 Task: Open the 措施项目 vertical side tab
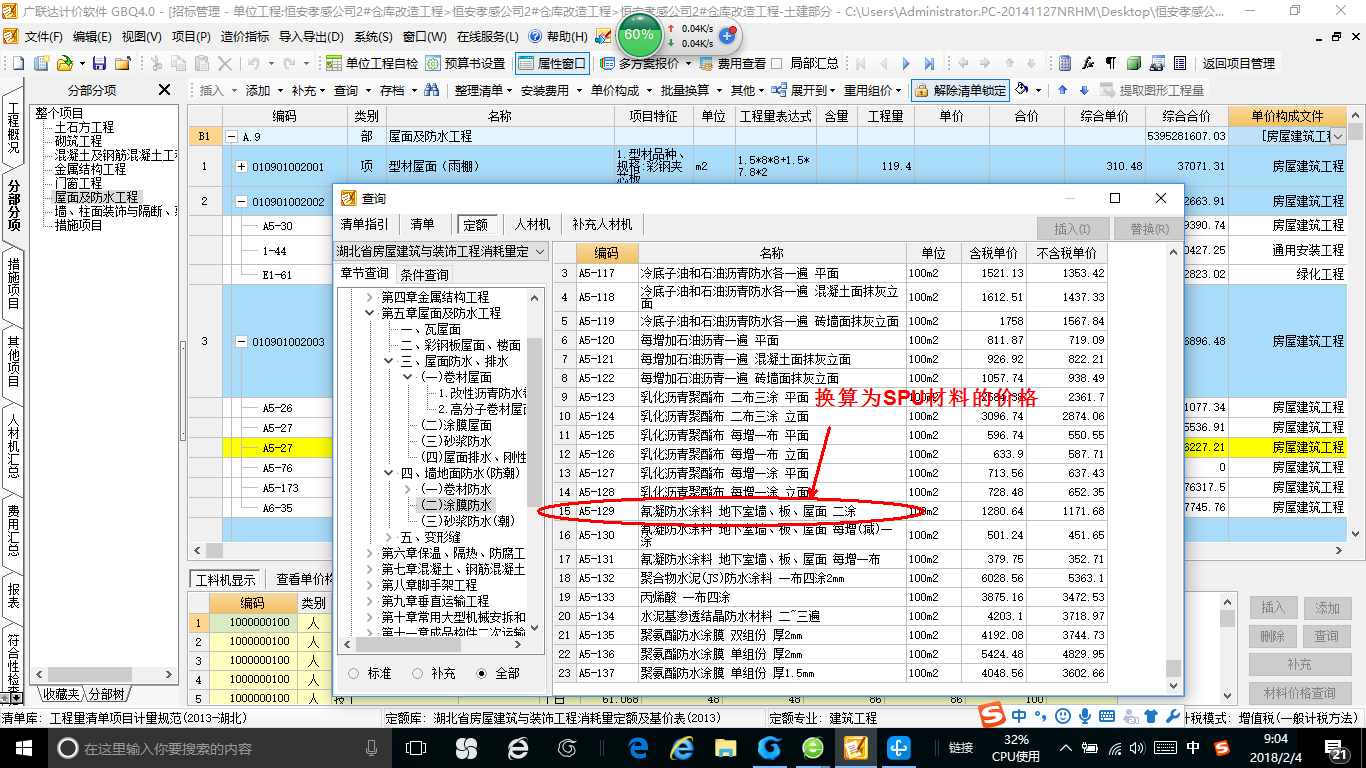point(13,285)
